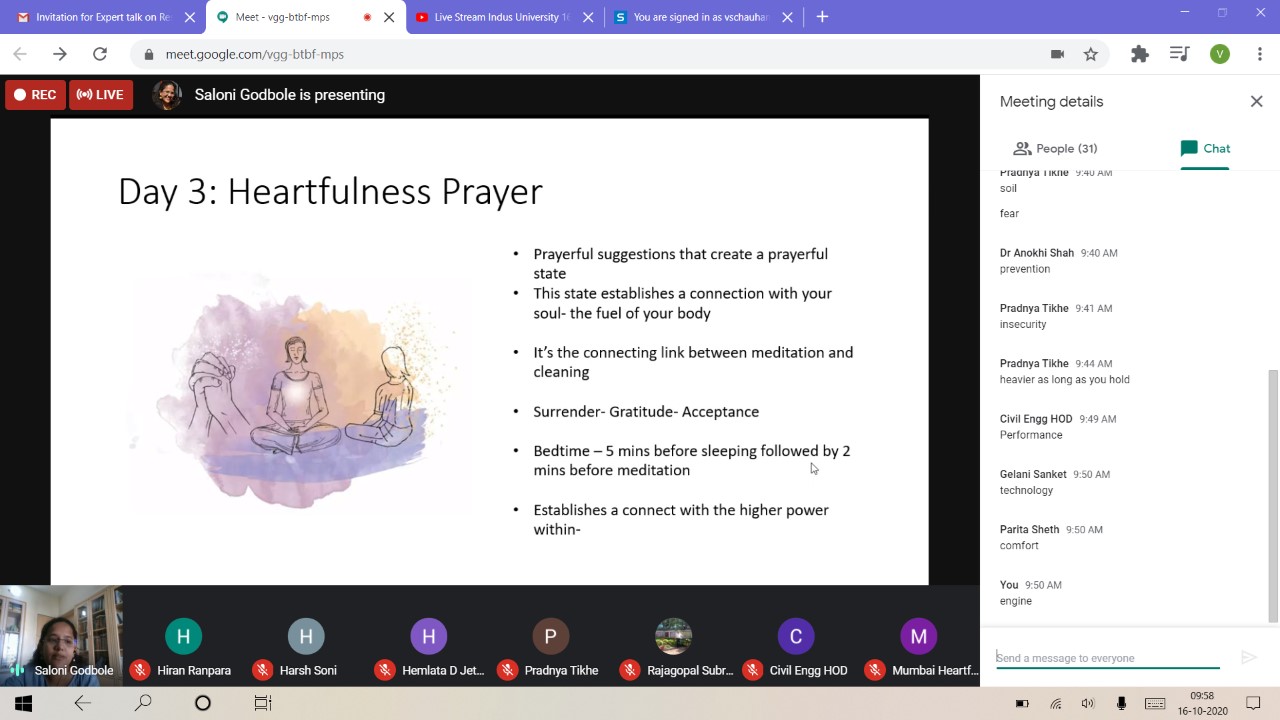The width and height of the screenshot is (1280, 720).
Task: Click the Send a message to everyone field
Action: pyautogui.click(x=1107, y=658)
